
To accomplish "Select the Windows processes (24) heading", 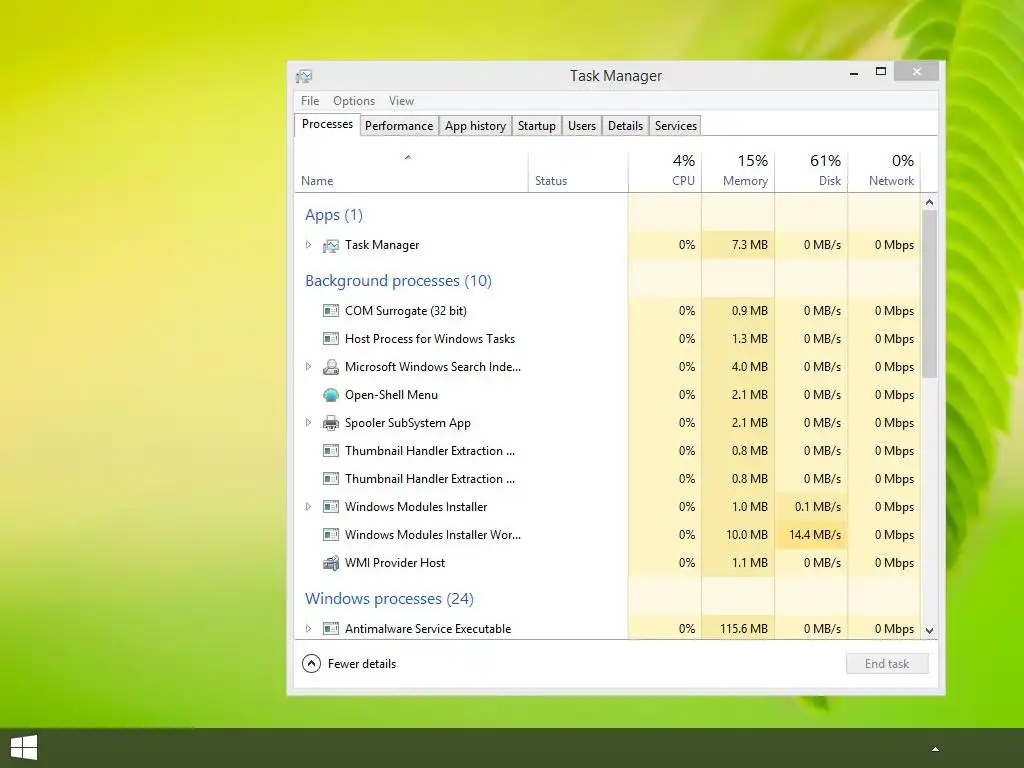I will point(389,599).
